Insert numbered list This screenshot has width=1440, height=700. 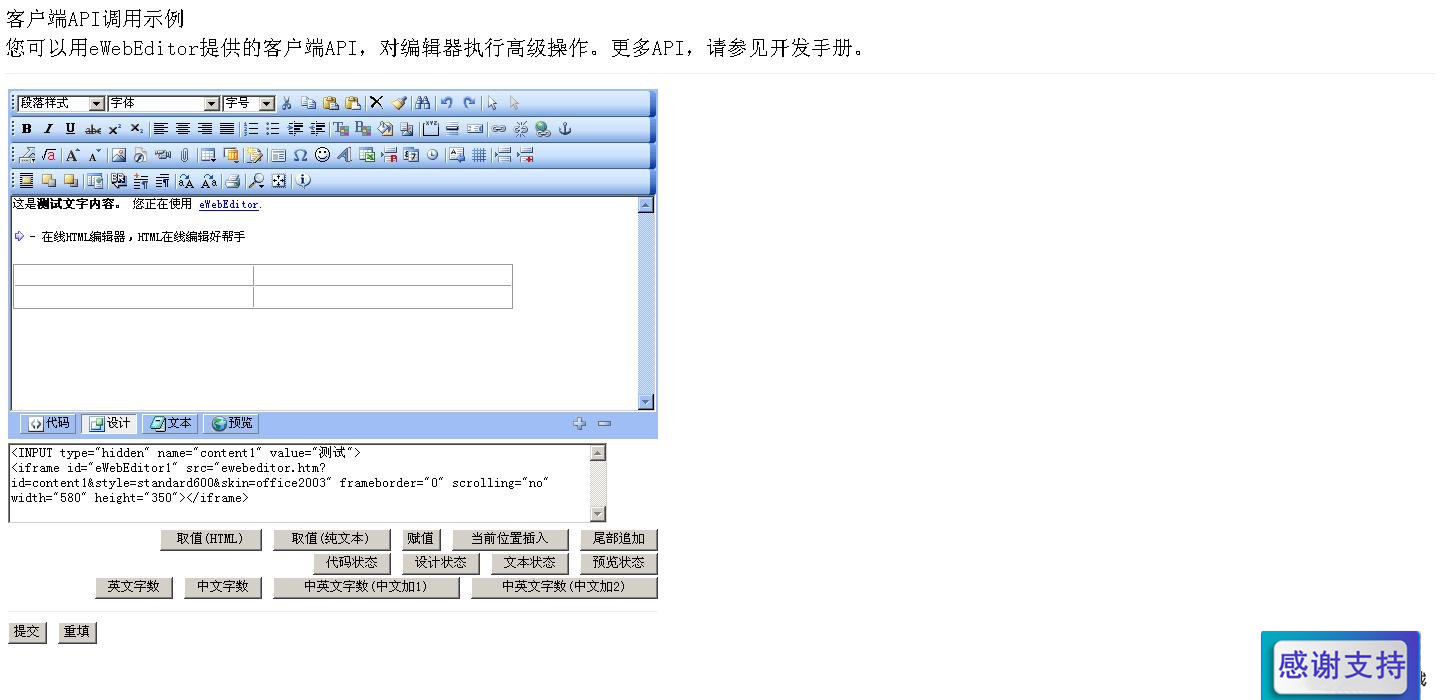(x=251, y=129)
